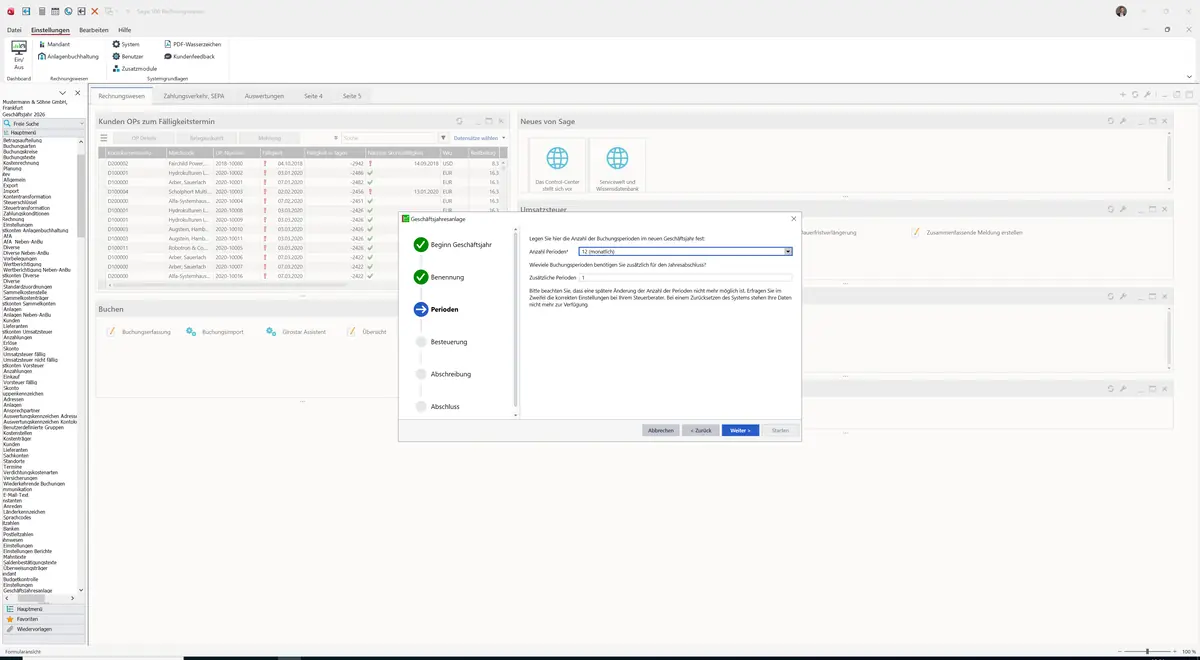Collapse the navigation sidebar with the chevron
Image resolution: width=1200 pixels, height=660 pixels.
(63, 93)
